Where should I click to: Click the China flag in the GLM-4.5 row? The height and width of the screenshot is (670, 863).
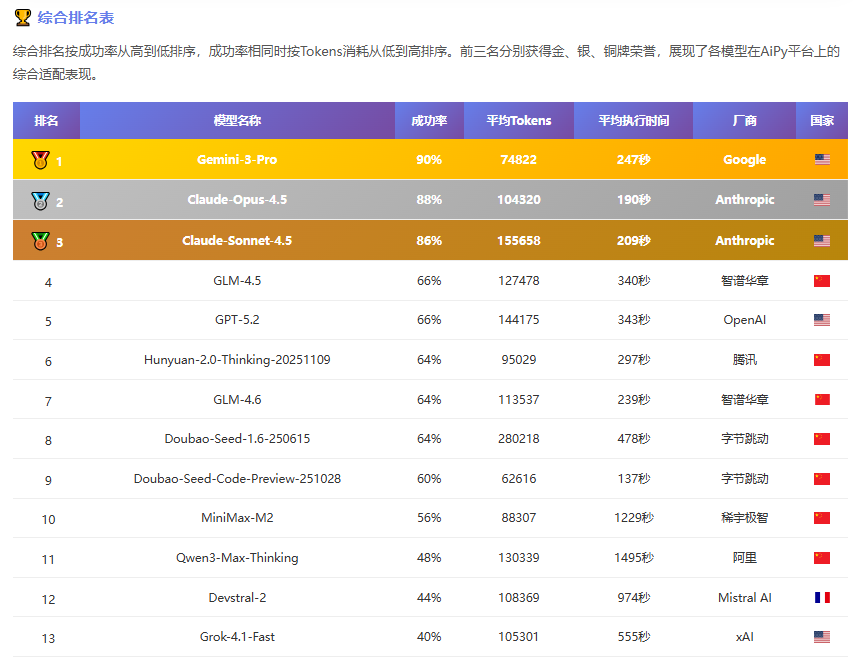[822, 281]
